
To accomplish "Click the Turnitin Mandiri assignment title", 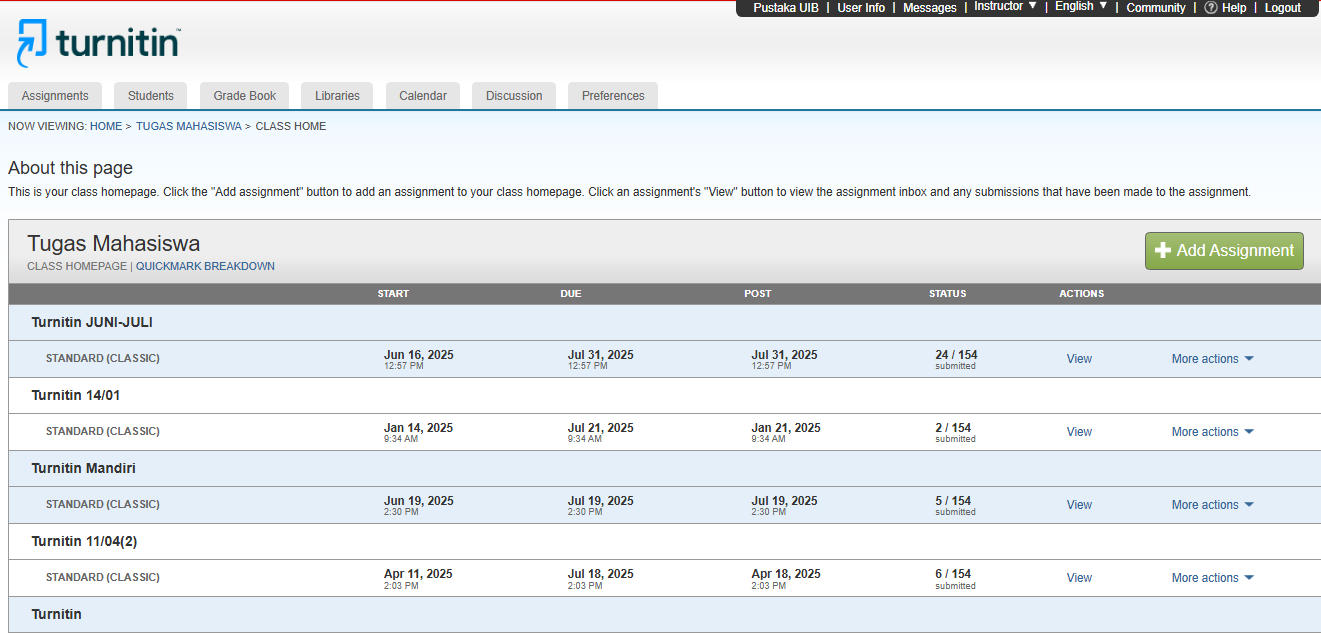I will click(x=84, y=468).
